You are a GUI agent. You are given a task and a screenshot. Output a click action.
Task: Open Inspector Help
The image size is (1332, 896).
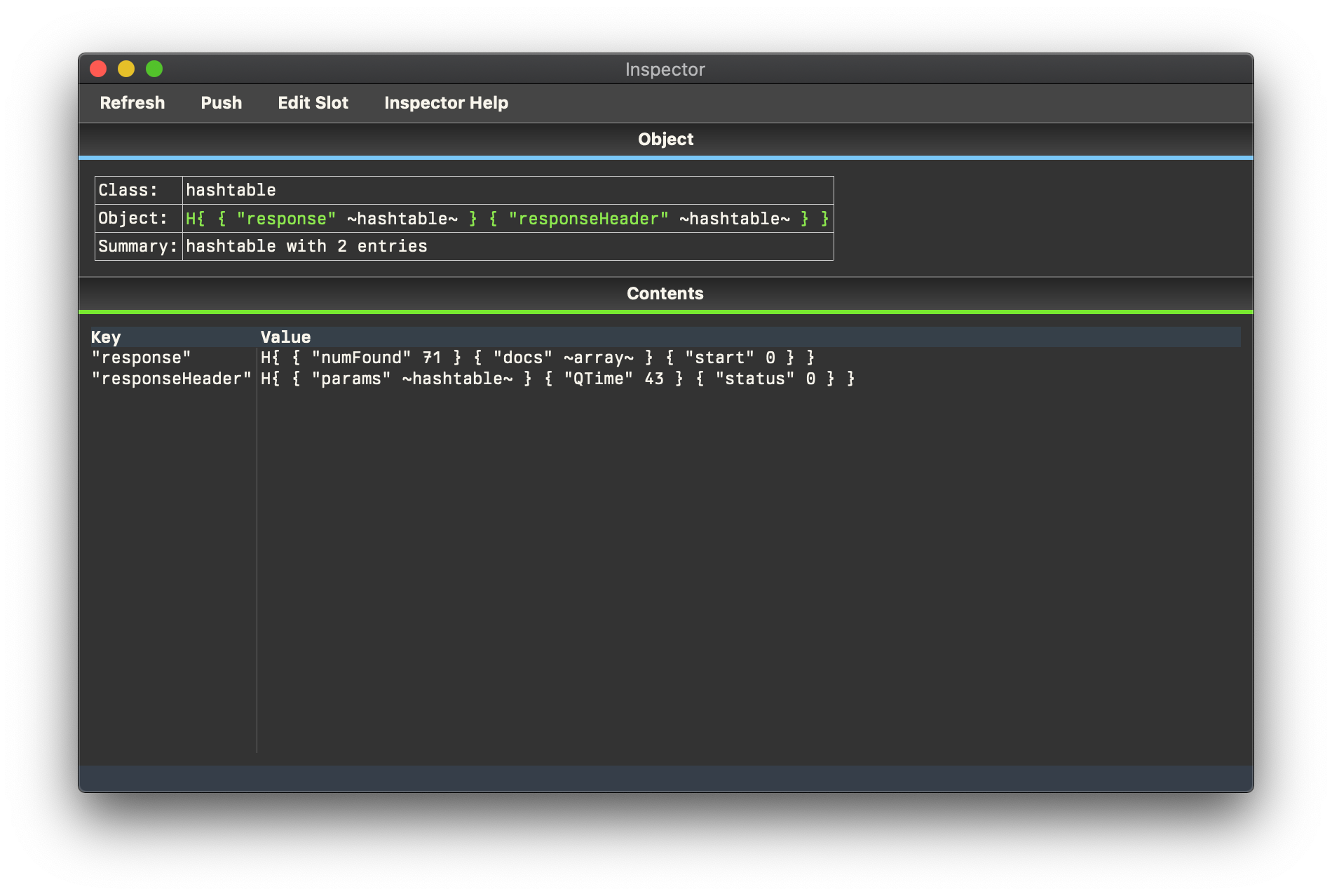tap(446, 103)
